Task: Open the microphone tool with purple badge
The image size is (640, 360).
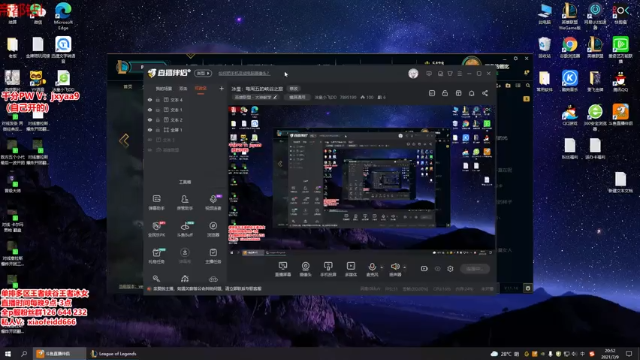Action: 213,202
